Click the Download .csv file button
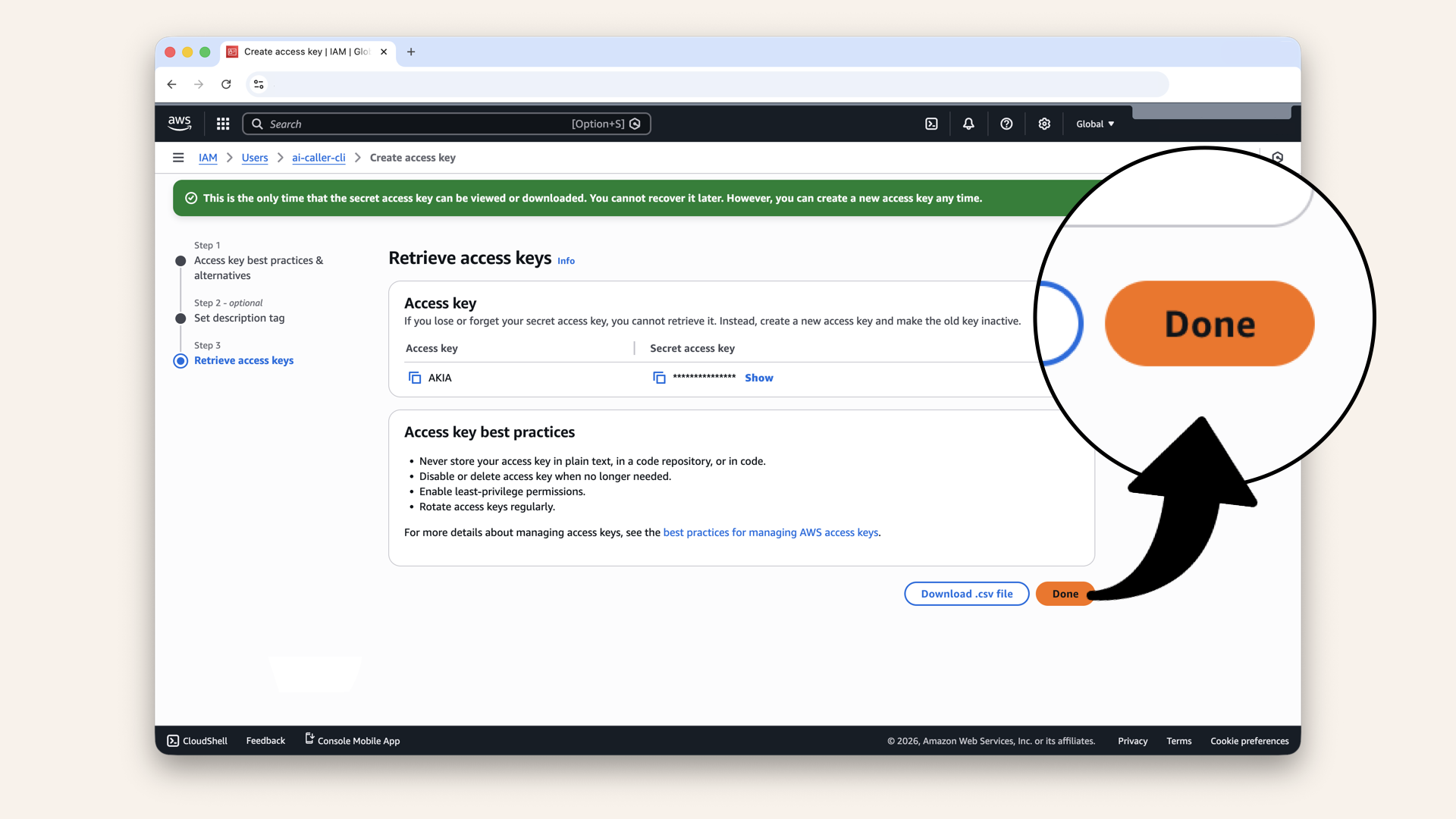The height and width of the screenshot is (819, 1456). point(966,594)
